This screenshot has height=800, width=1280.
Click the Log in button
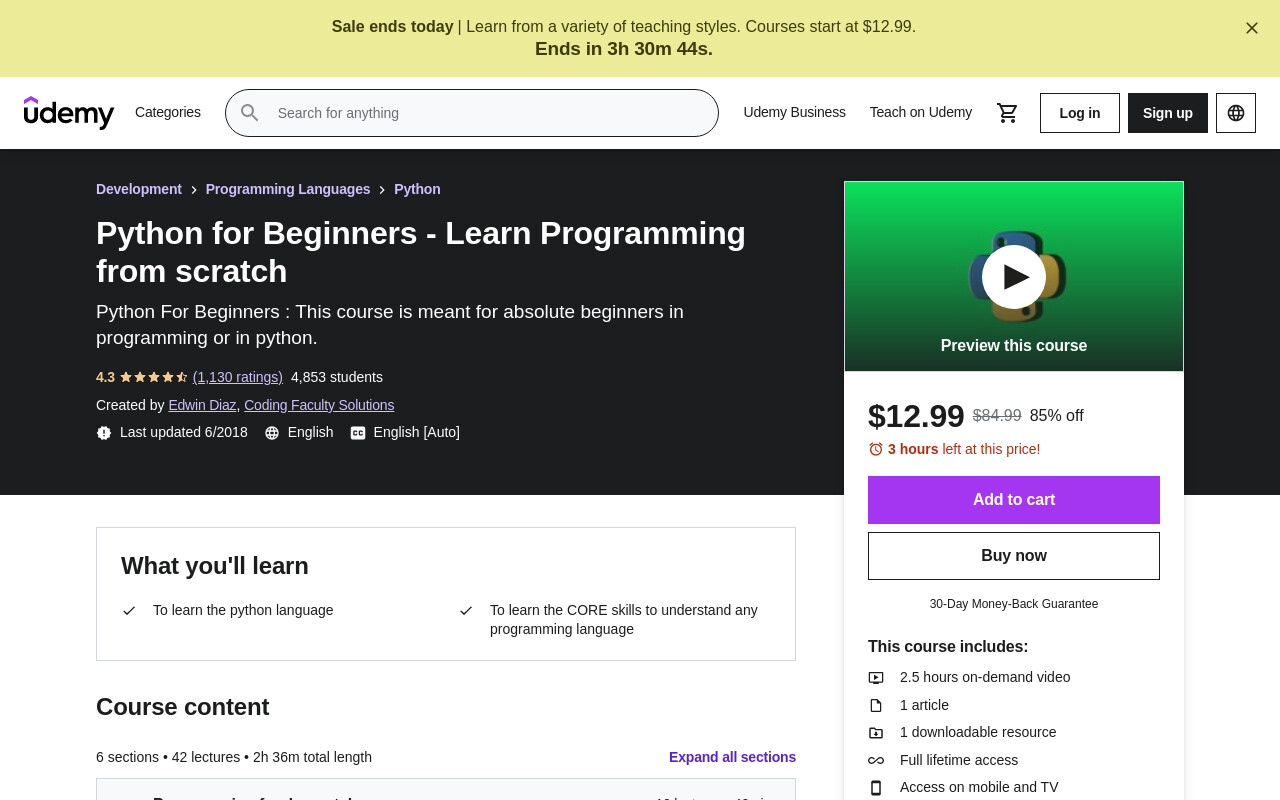[1080, 113]
